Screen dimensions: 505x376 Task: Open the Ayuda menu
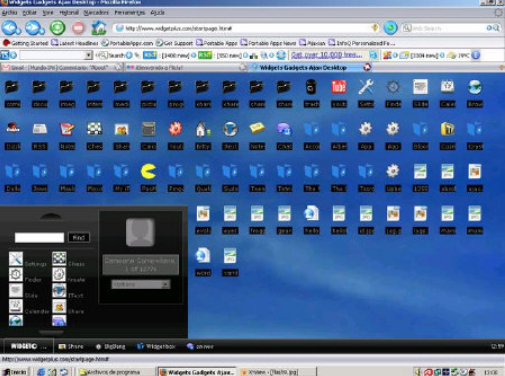coord(157,13)
